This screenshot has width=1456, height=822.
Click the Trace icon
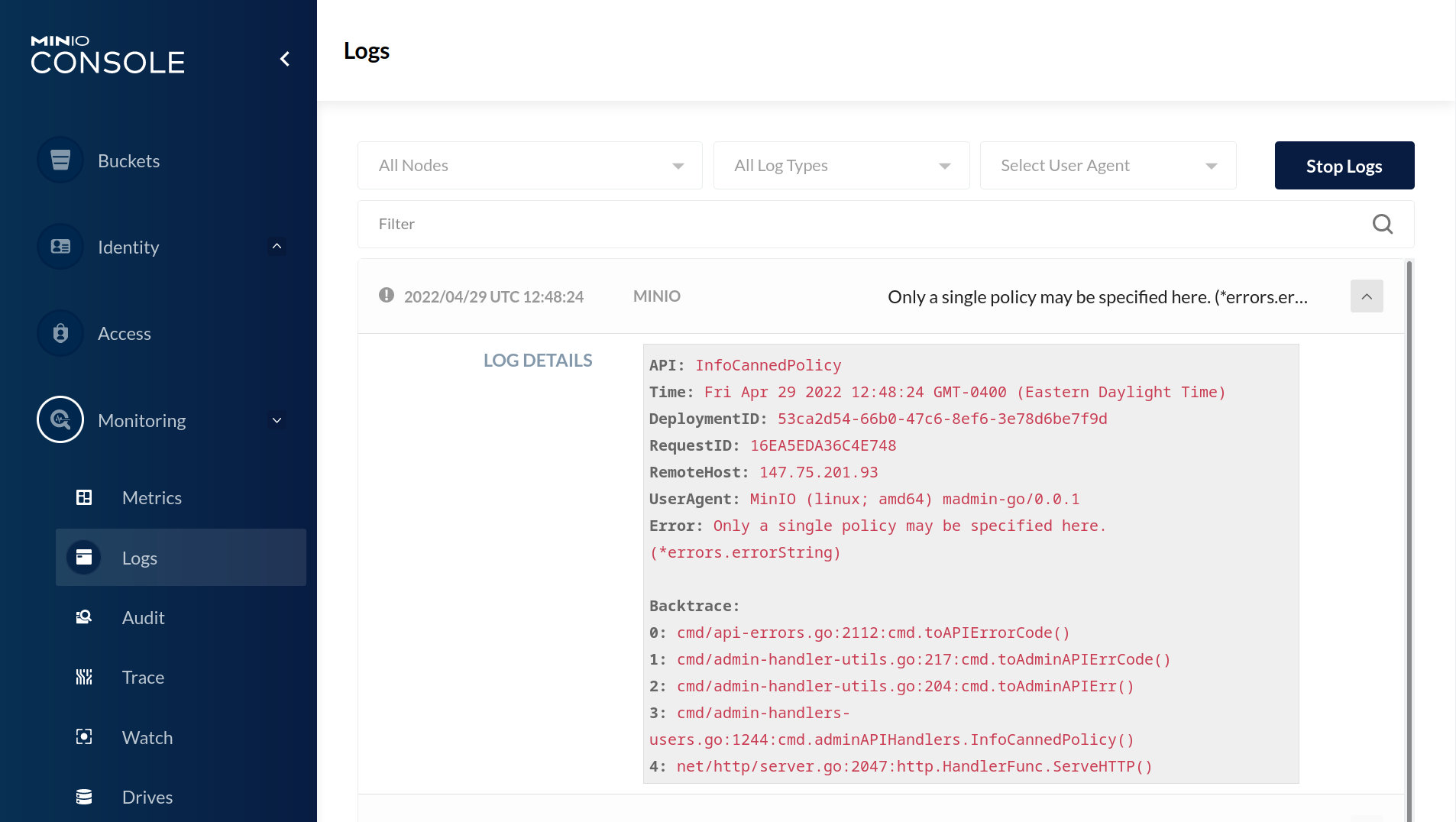tap(84, 677)
